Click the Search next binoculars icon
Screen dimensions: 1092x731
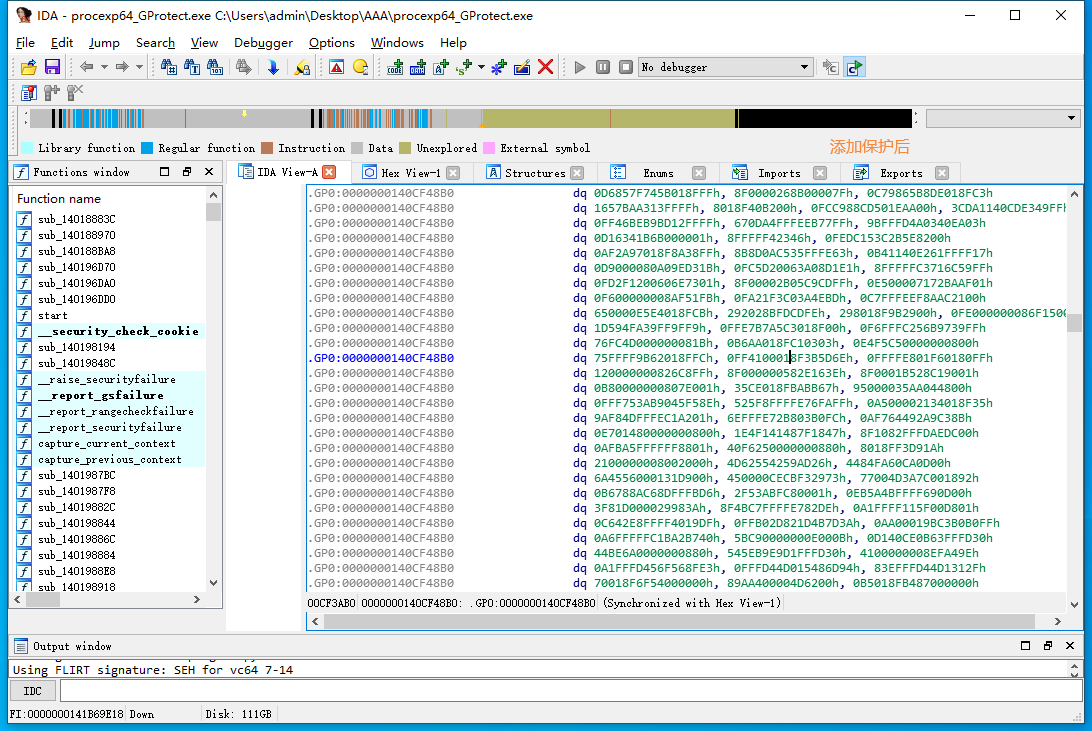coord(243,68)
